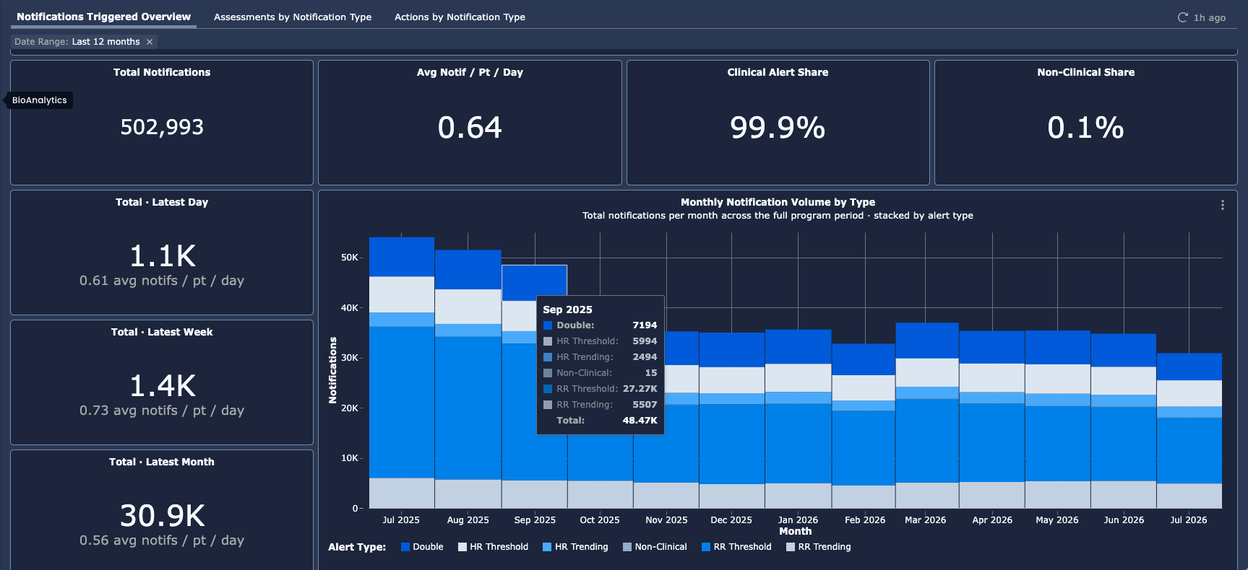
Task: Toggle RR Threshold legend entry
Action: [736, 547]
